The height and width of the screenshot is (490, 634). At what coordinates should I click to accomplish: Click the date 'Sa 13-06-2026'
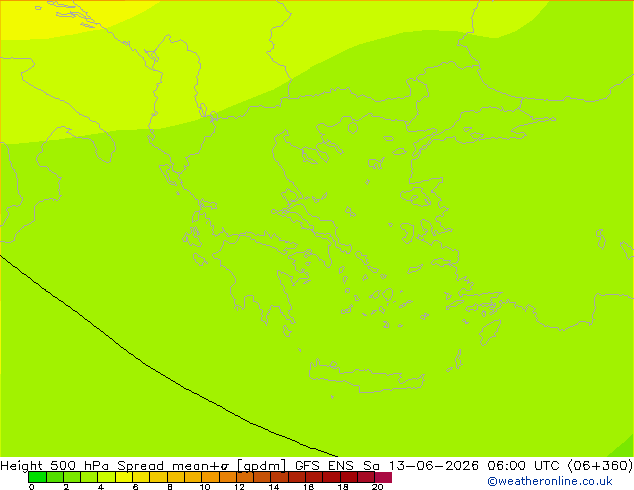click(421, 465)
